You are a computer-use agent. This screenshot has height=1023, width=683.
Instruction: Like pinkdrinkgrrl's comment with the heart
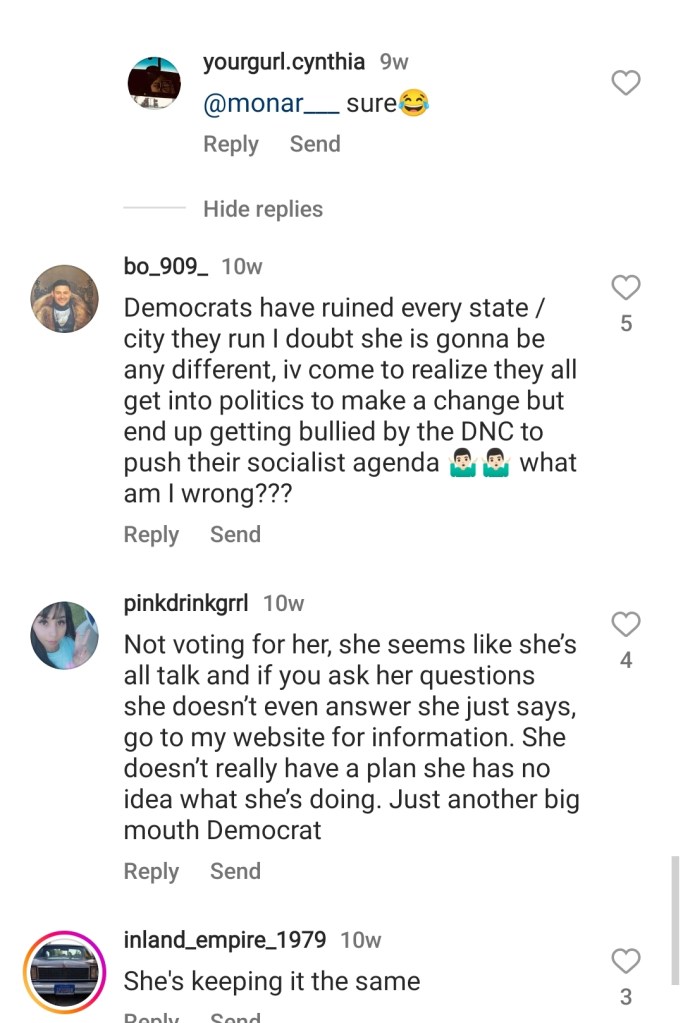click(626, 625)
